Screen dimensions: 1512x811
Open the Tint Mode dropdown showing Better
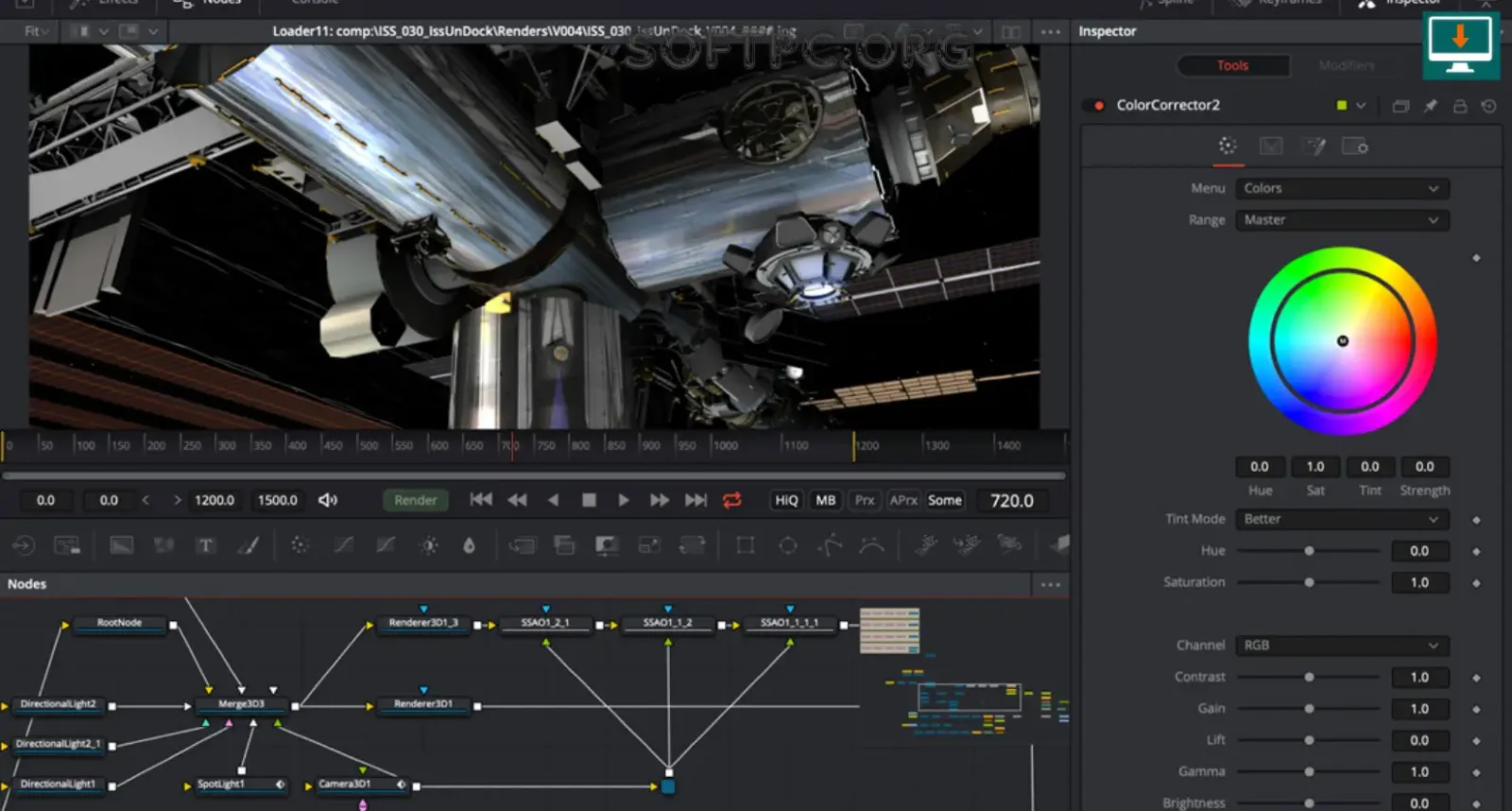[x=1342, y=519]
